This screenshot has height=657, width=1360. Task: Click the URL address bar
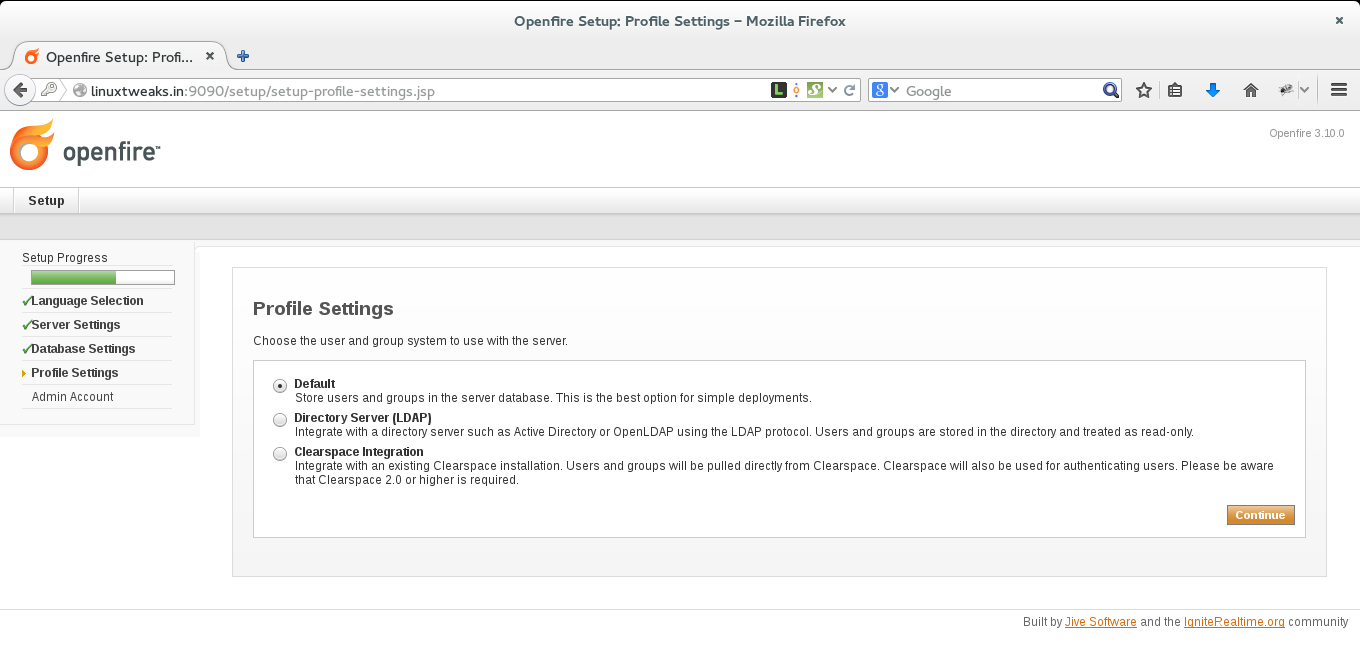428,91
